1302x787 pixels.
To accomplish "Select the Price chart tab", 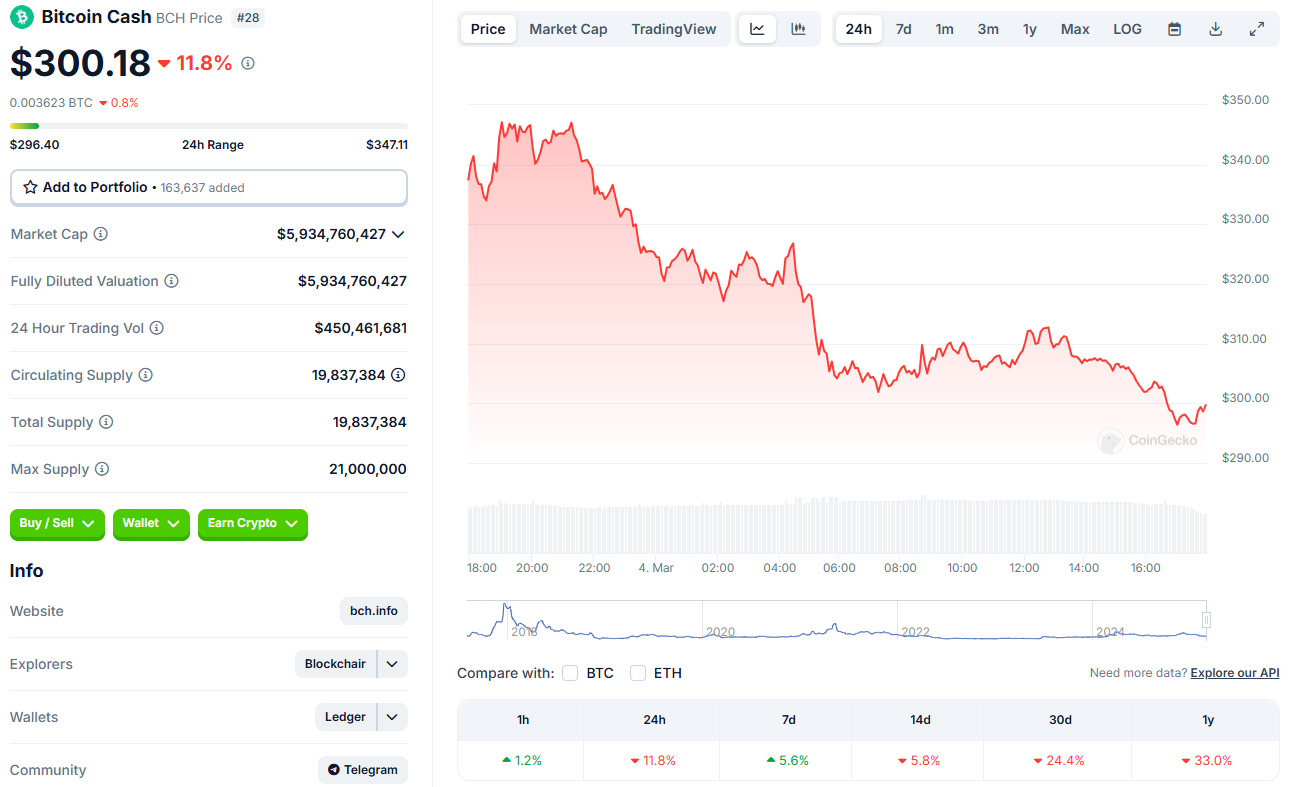I will click(488, 29).
